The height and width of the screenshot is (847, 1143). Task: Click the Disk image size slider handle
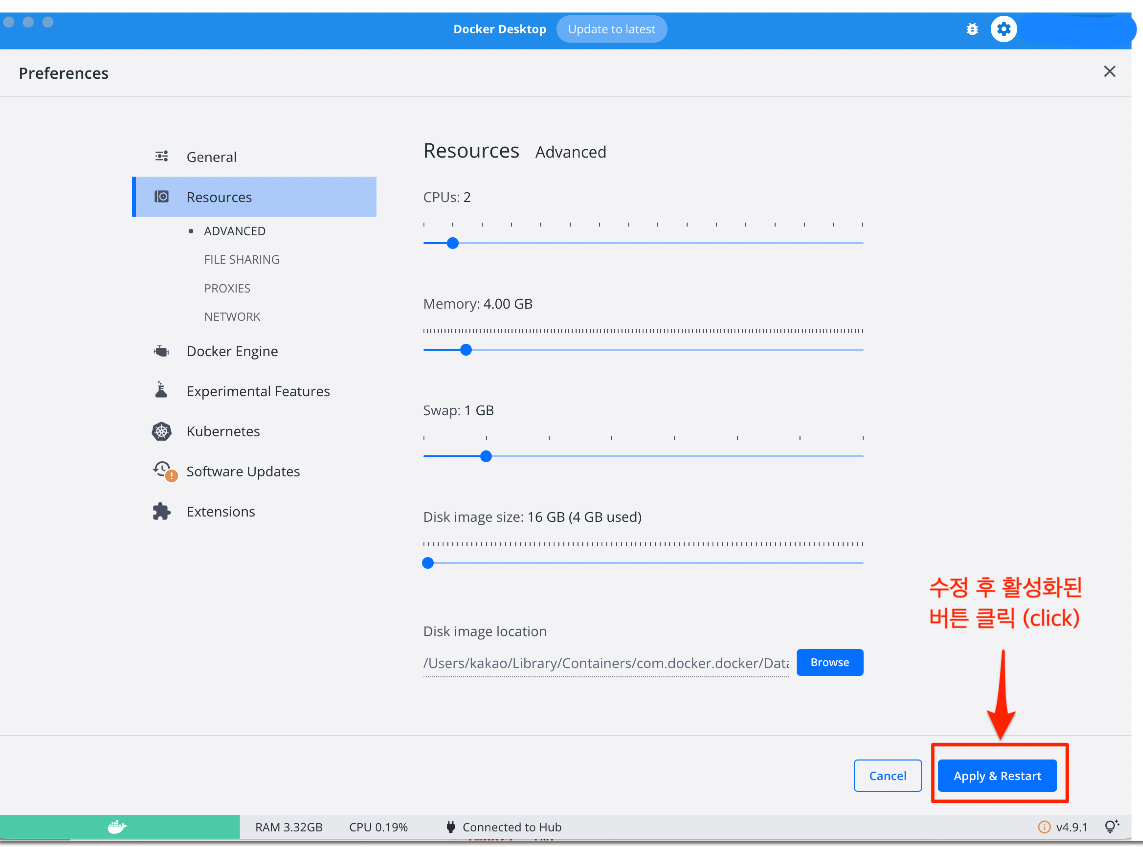(x=429, y=563)
